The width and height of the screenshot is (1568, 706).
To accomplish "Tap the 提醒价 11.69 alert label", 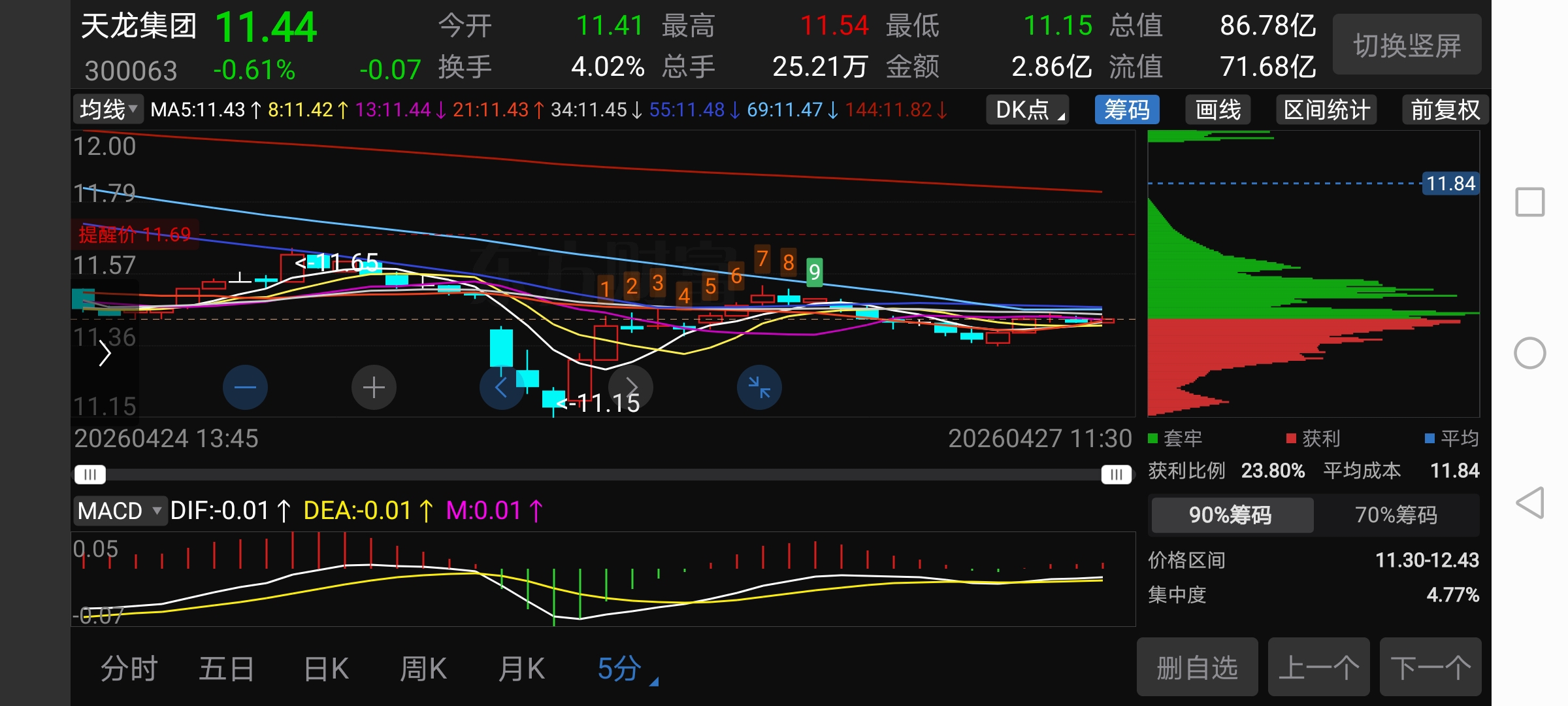I will [135, 234].
